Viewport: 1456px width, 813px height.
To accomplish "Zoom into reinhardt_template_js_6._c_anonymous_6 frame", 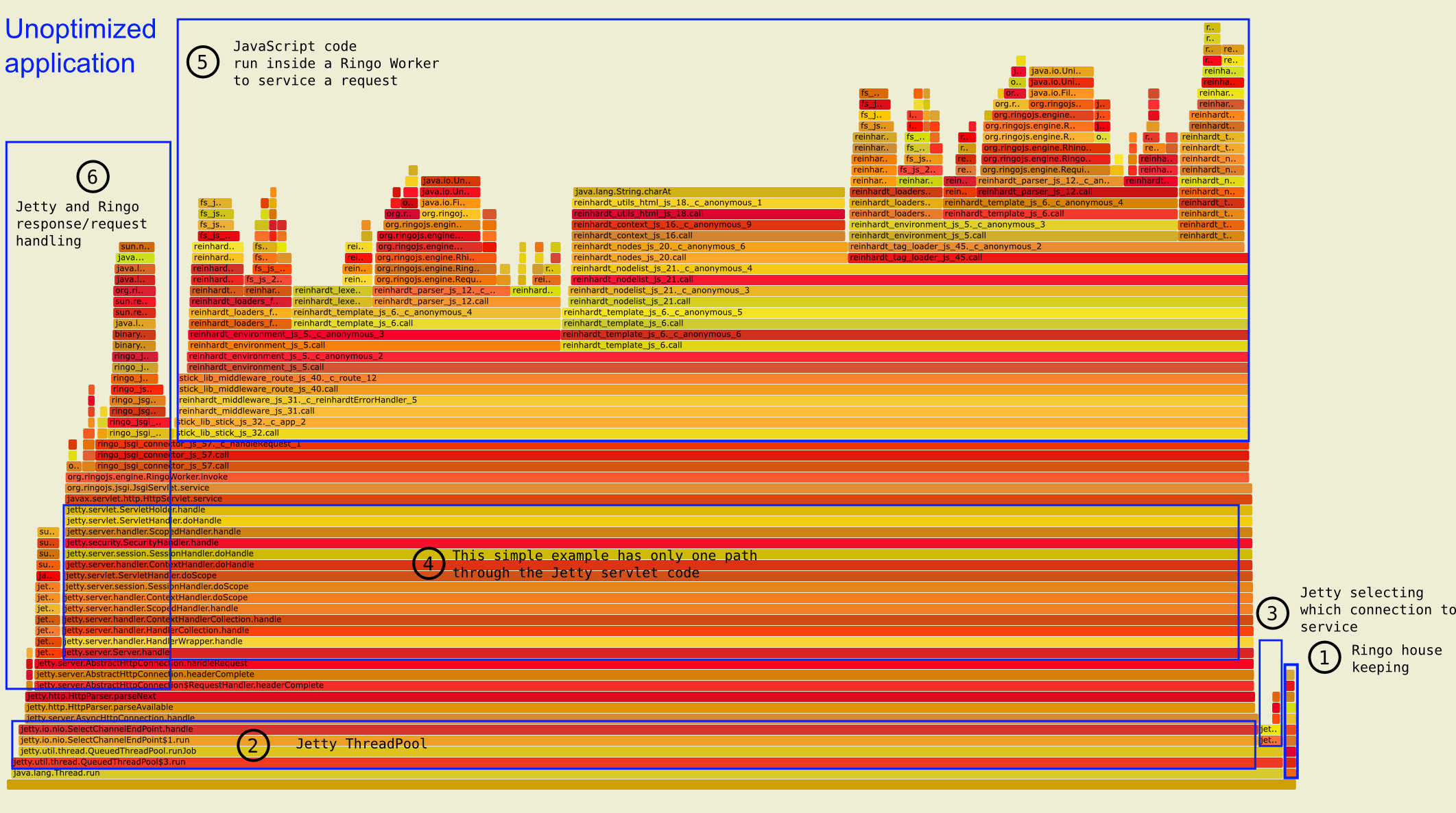I will [x=905, y=335].
